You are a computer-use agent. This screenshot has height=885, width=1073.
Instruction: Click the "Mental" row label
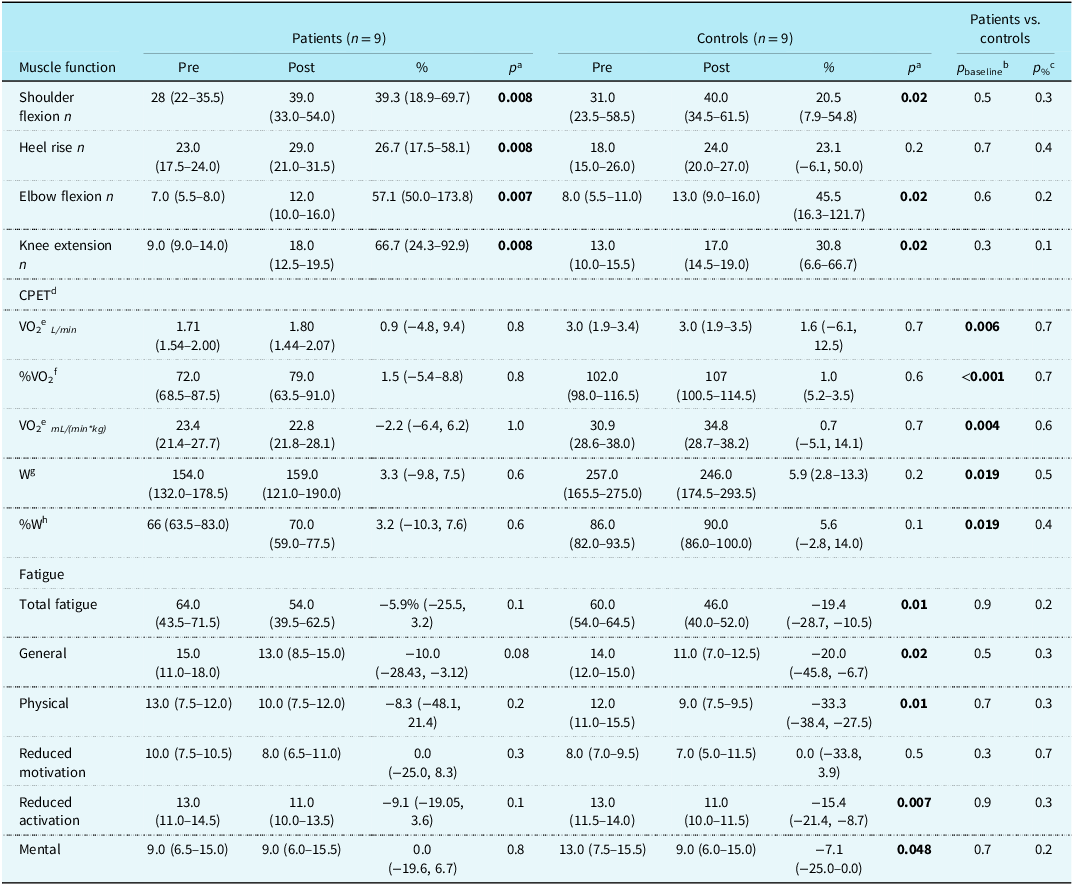click(x=40, y=850)
